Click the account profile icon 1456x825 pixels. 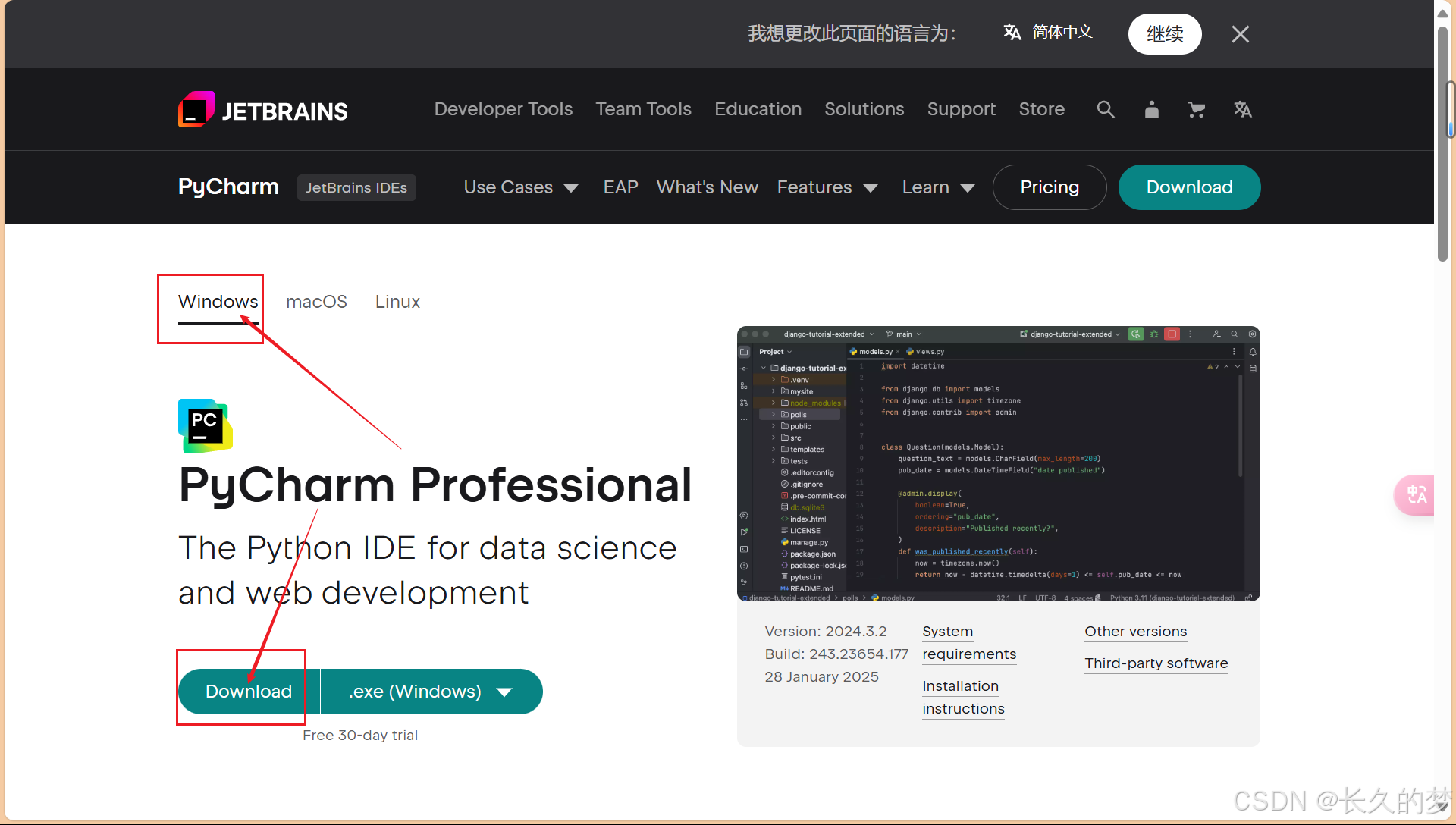pos(1151,110)
